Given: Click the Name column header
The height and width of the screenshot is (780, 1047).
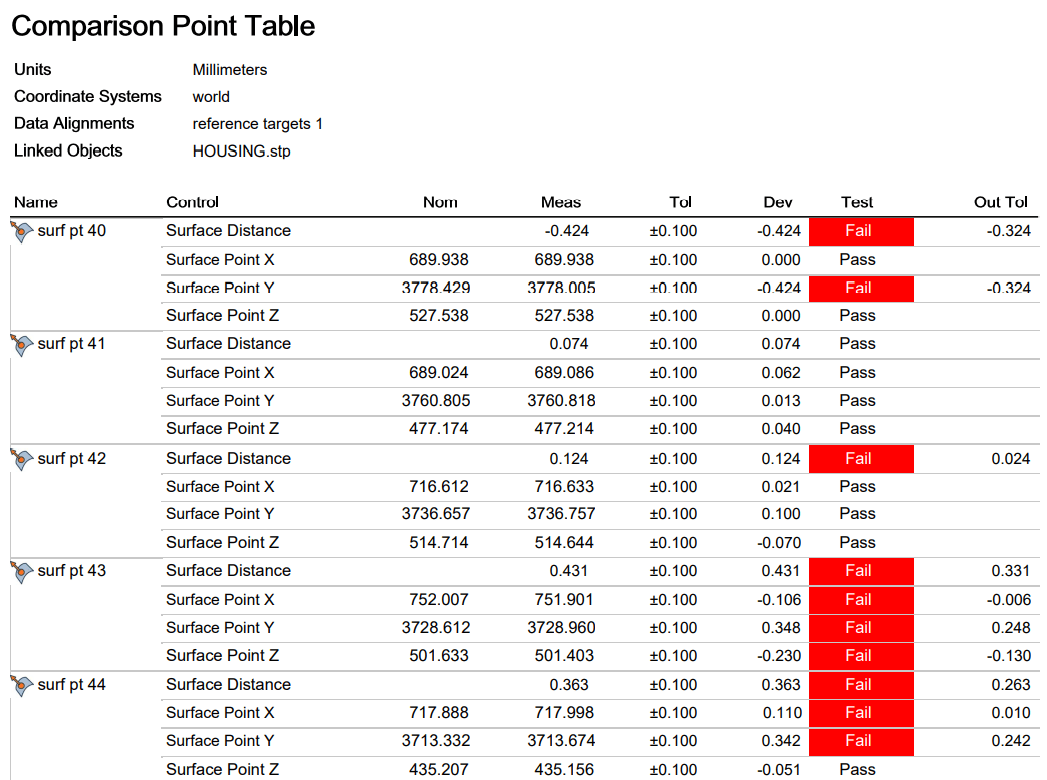Looking at the screenshot, I should tap(36, 202).
